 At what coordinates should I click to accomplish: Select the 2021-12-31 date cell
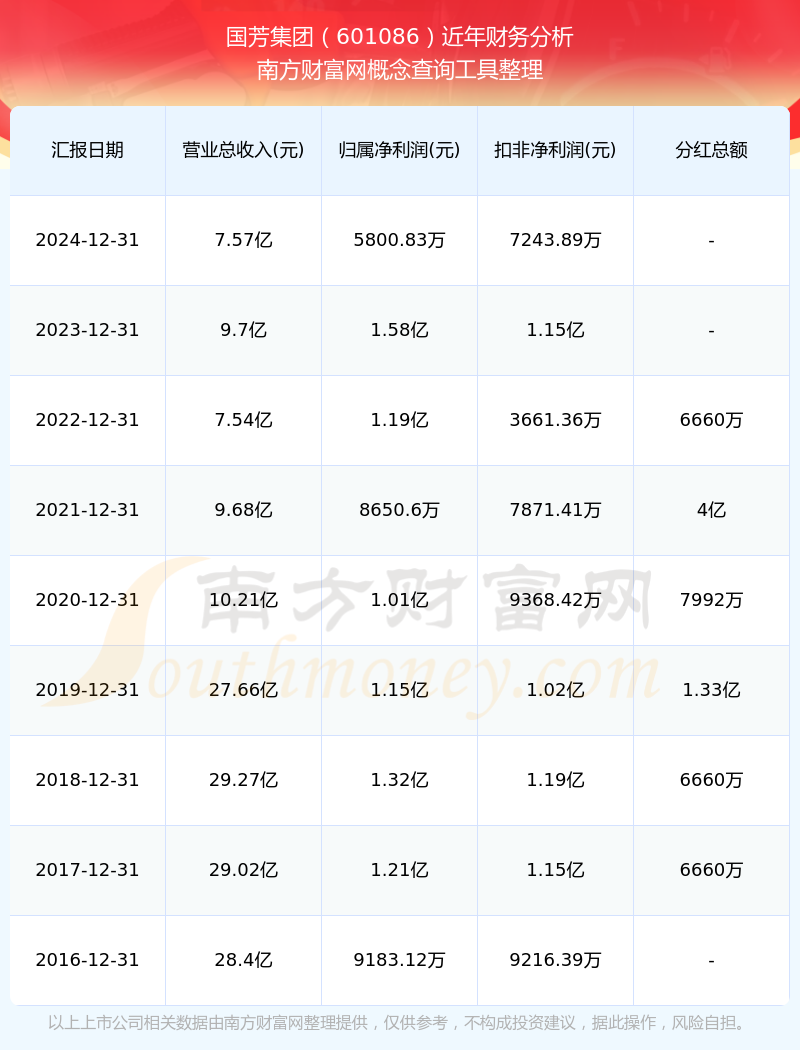(88, 510)
